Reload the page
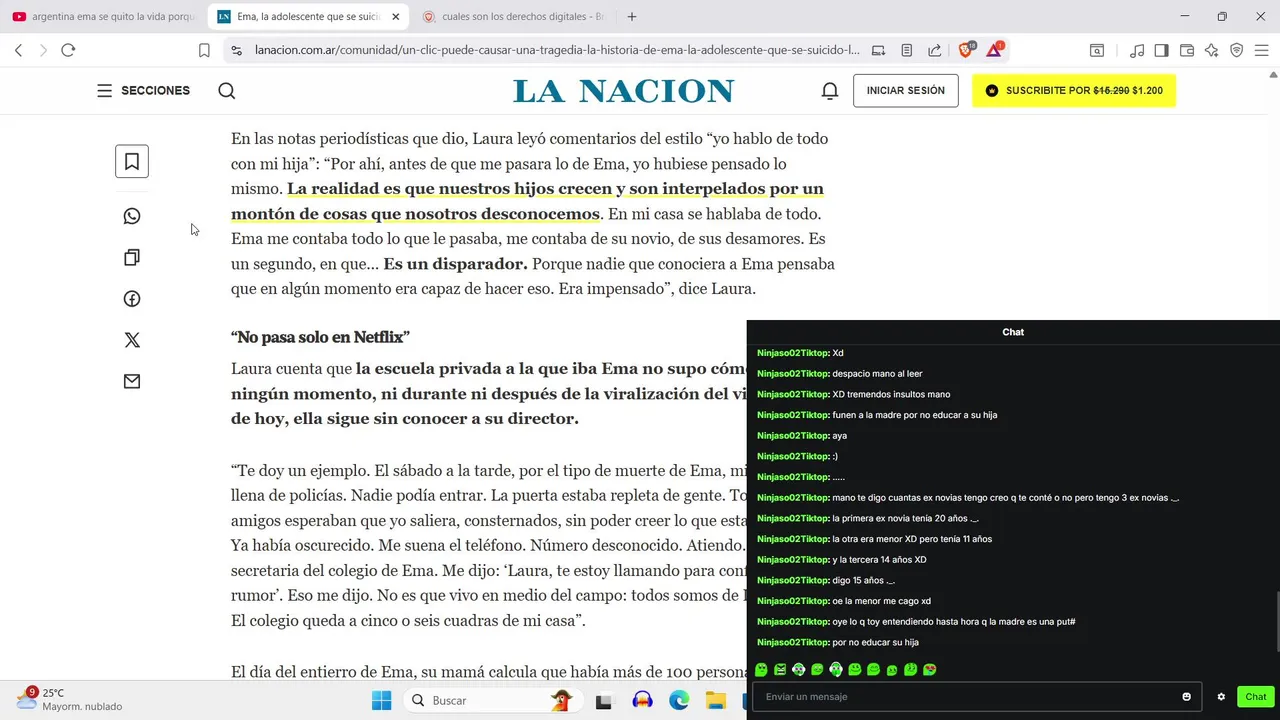The height and width of the screenshot is (720, 1280). coord(68,50)
